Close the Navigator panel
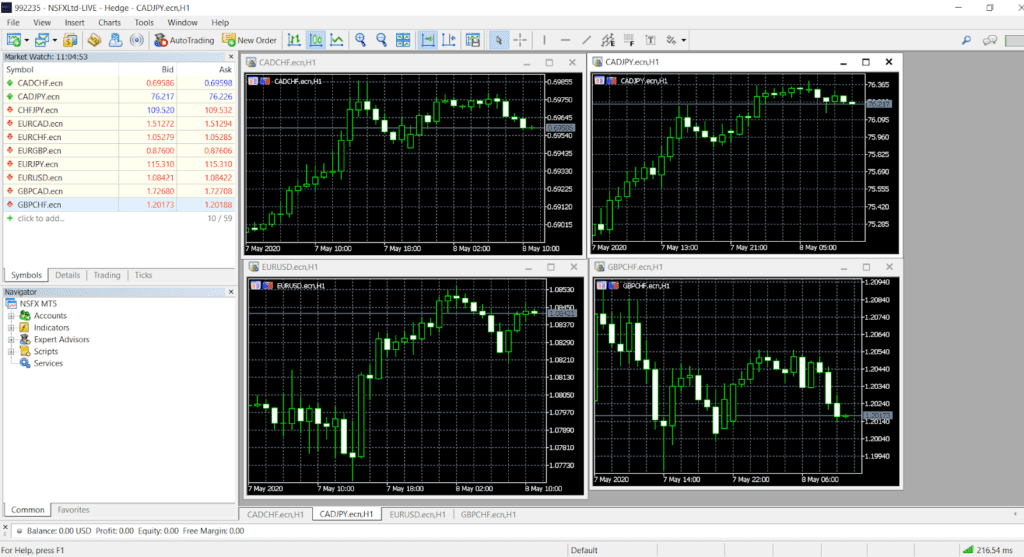The height and width of the screenshot is (557, 1024). [231, 292]
